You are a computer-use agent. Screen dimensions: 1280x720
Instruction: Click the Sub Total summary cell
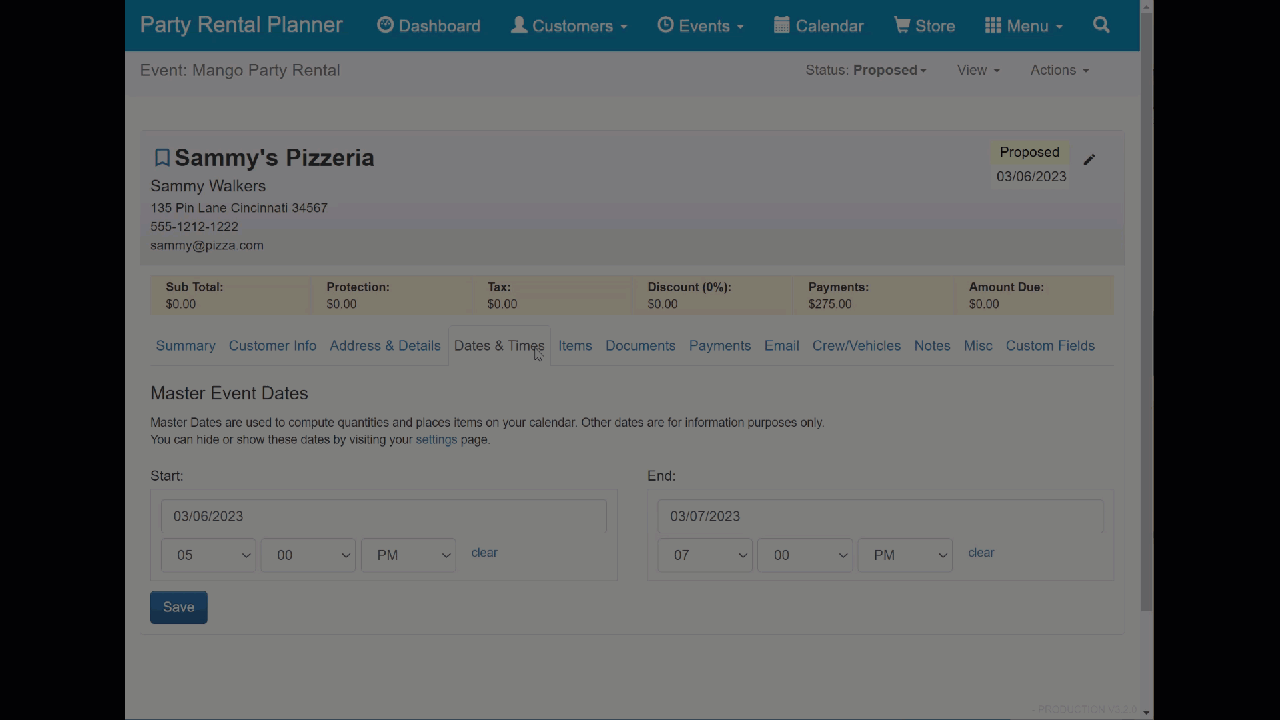click(230, 295)
